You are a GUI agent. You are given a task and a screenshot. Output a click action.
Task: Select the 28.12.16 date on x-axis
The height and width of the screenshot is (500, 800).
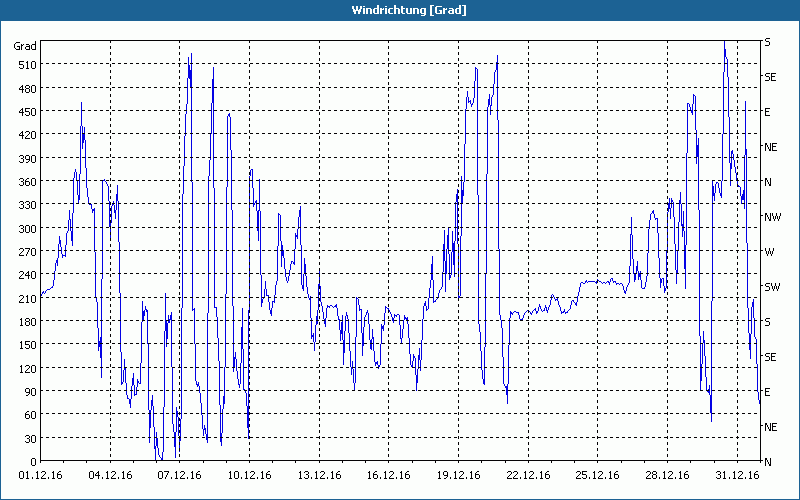click(667, 476)
